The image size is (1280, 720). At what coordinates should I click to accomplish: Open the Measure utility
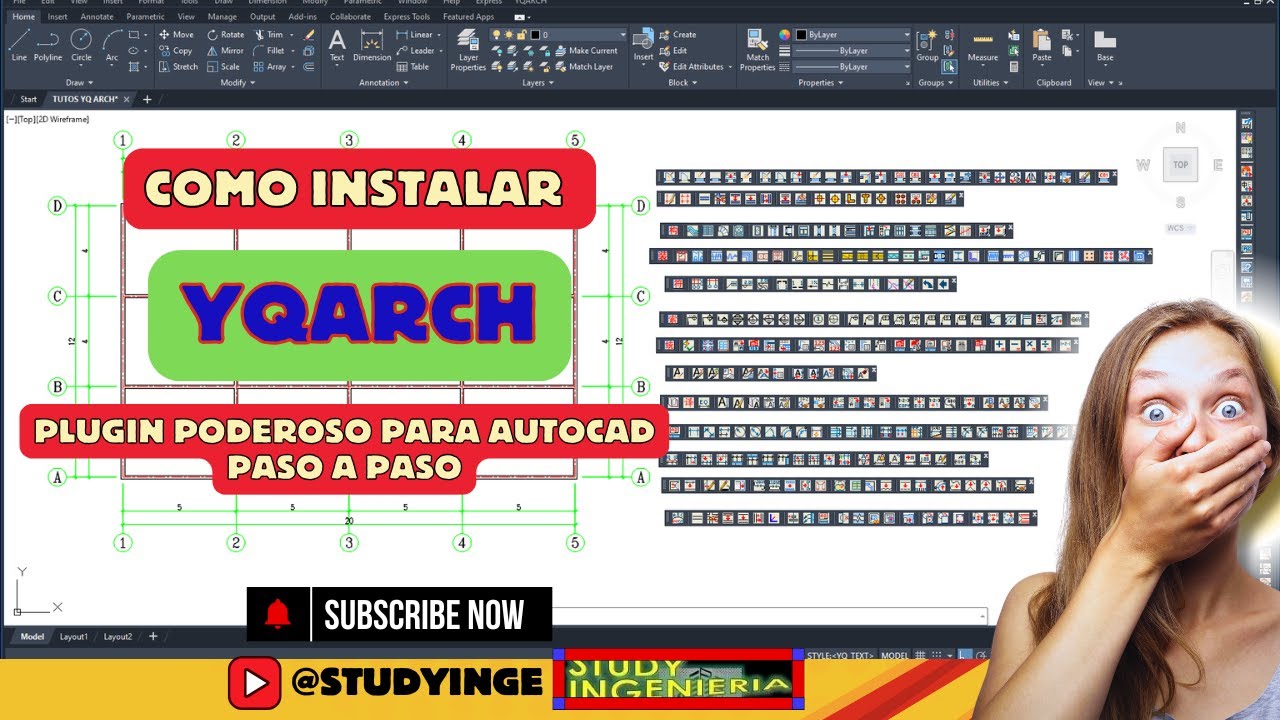click(x=983, y=46)
